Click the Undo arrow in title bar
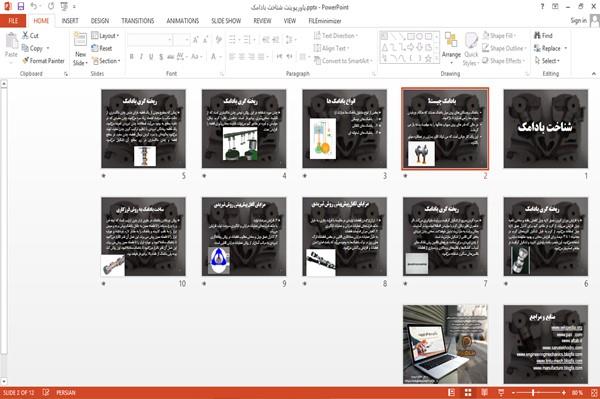The image size is (600, 399). tap(34, 7)
